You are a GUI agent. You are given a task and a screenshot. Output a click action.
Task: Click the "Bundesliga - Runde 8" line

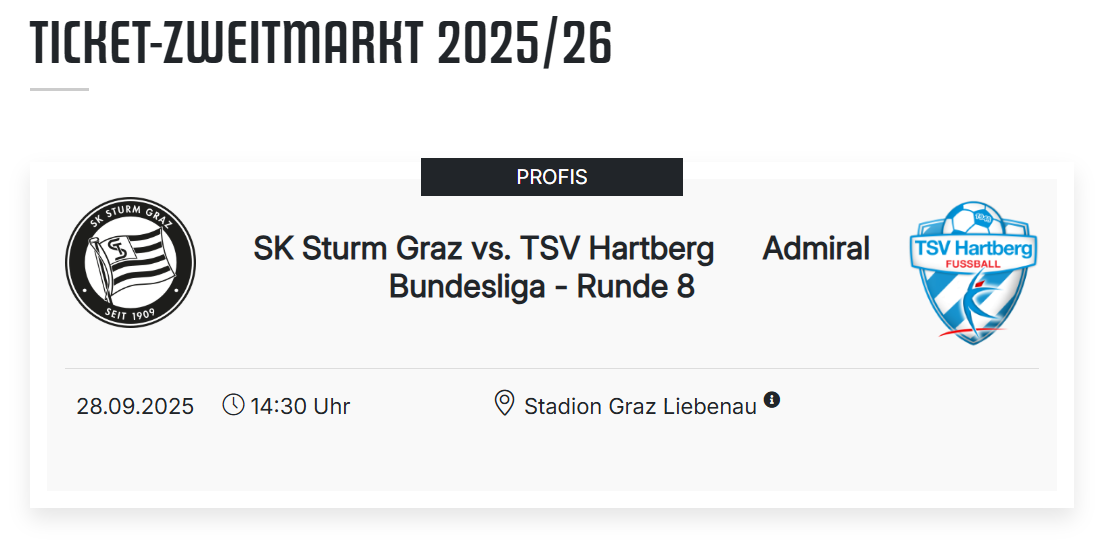(542, 287)
